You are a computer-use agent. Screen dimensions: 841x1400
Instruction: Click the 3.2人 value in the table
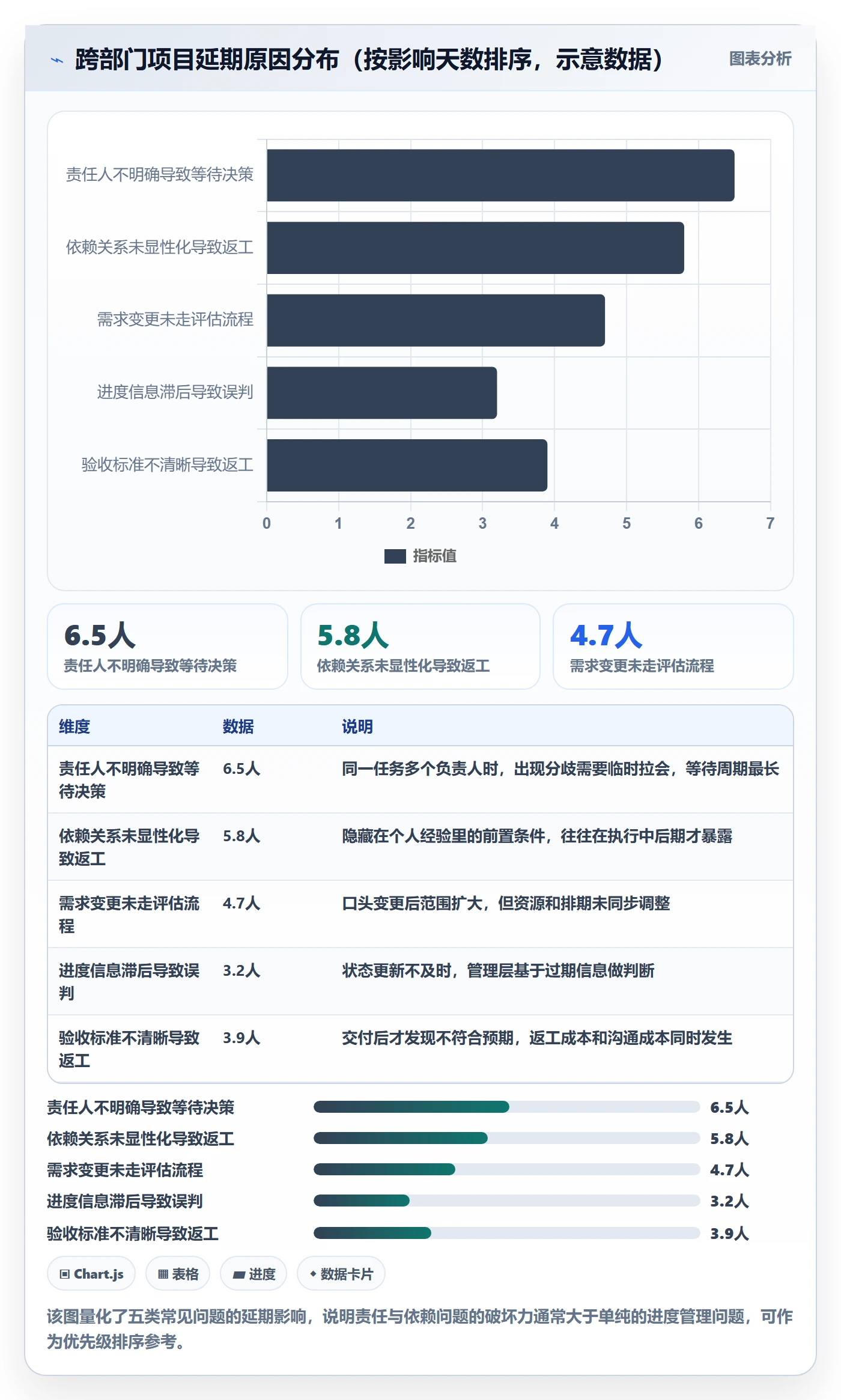tap(241, 970)
